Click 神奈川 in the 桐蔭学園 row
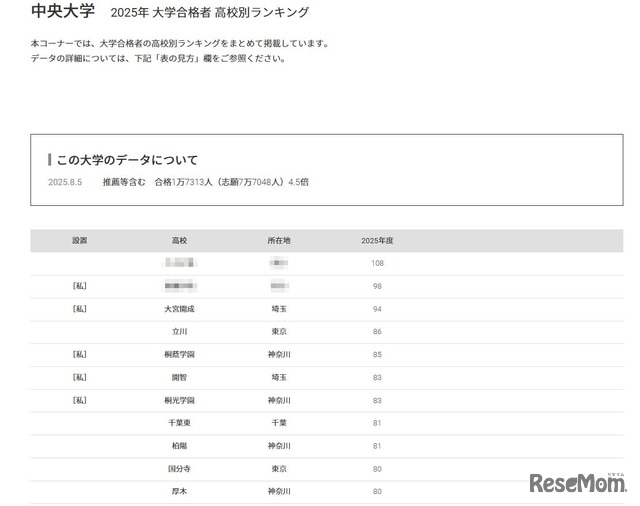This screenshot has width=640, height=506. click(279, 354)
